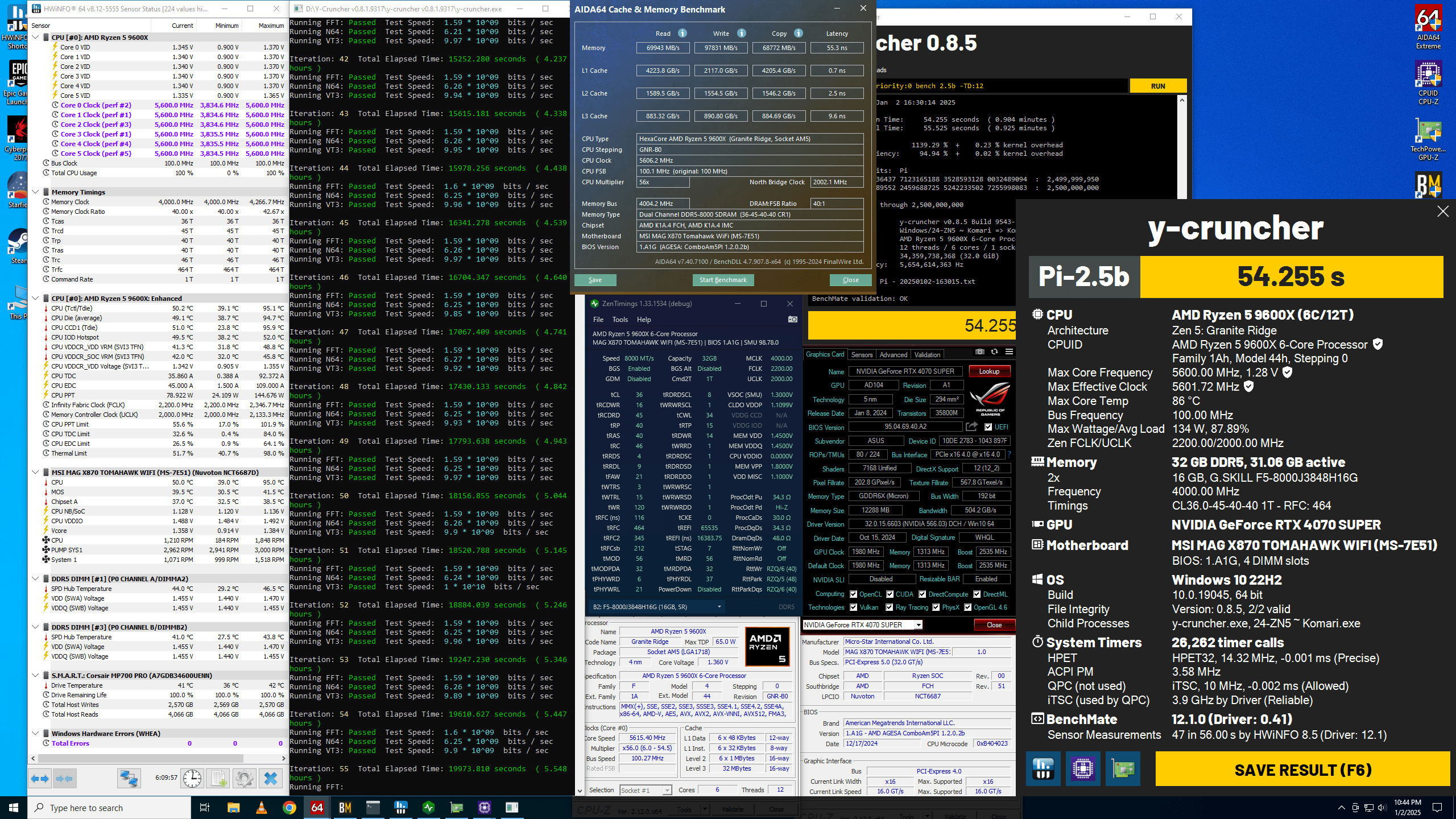Open GPU-Z hamburger menu icon
The height and width of the screenshot is (819, 1456).
tap(1009, 352)
